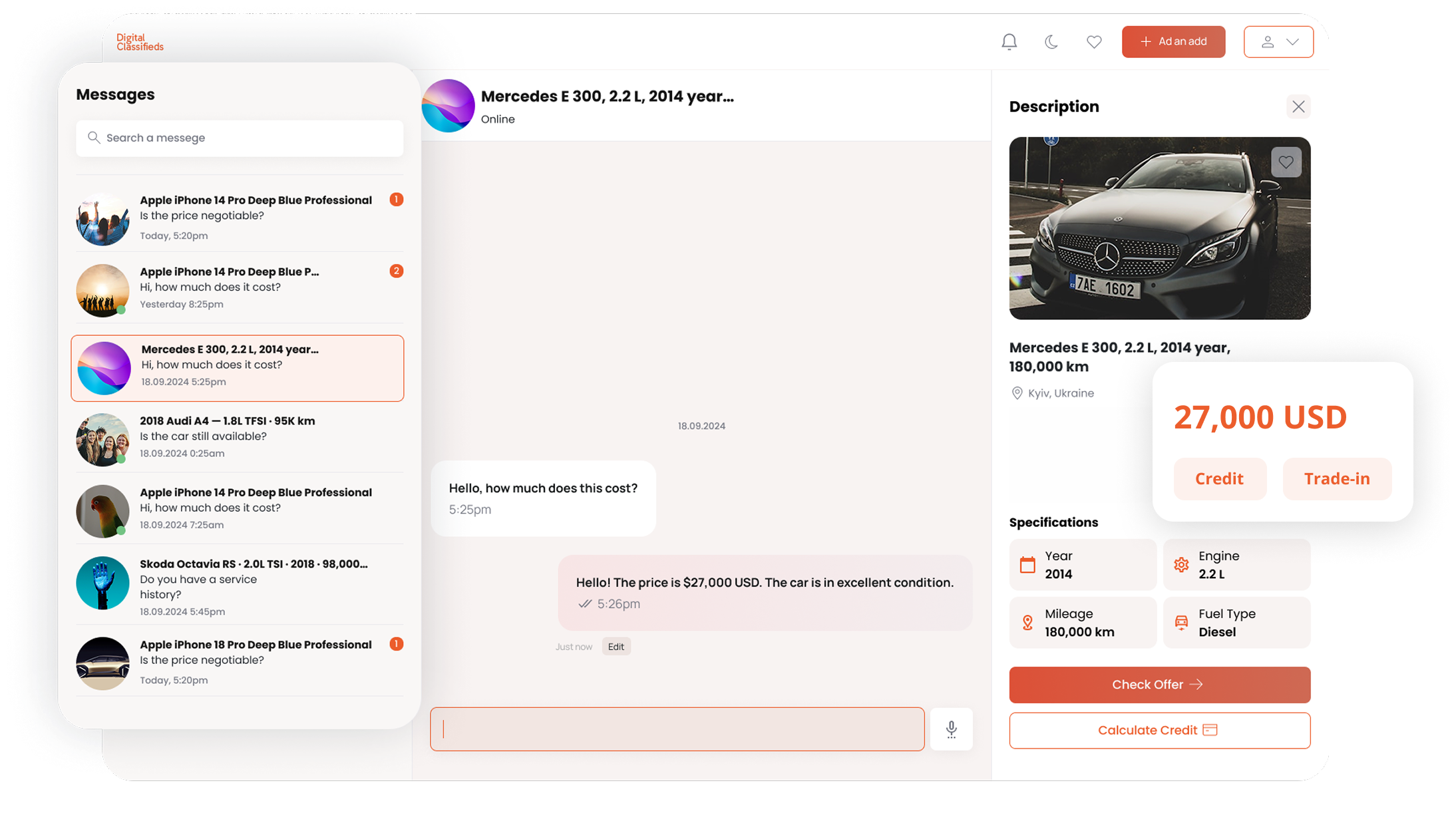Edit the last sent message
1456x825 pixels.
(616, 647)
